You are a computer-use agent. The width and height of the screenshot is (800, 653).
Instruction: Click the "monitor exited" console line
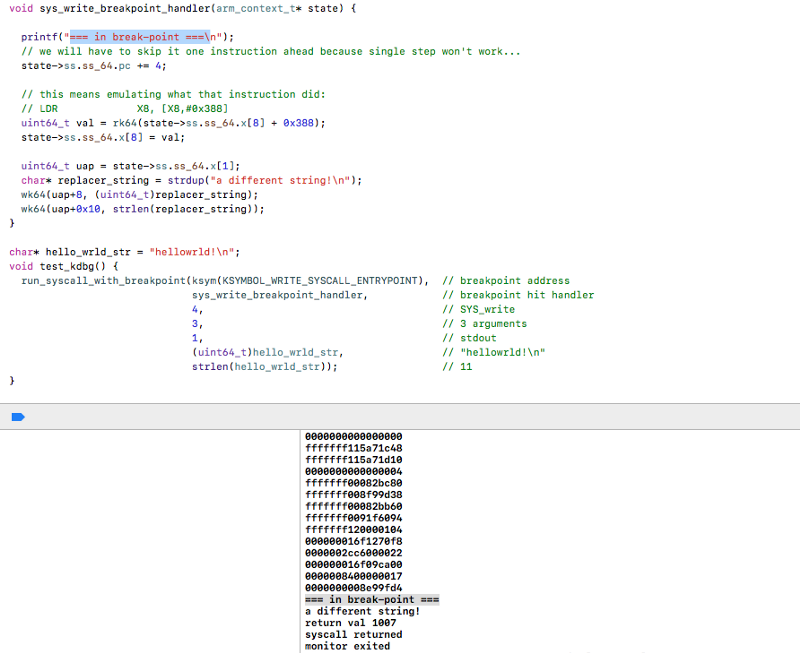(x=347, y=646)
